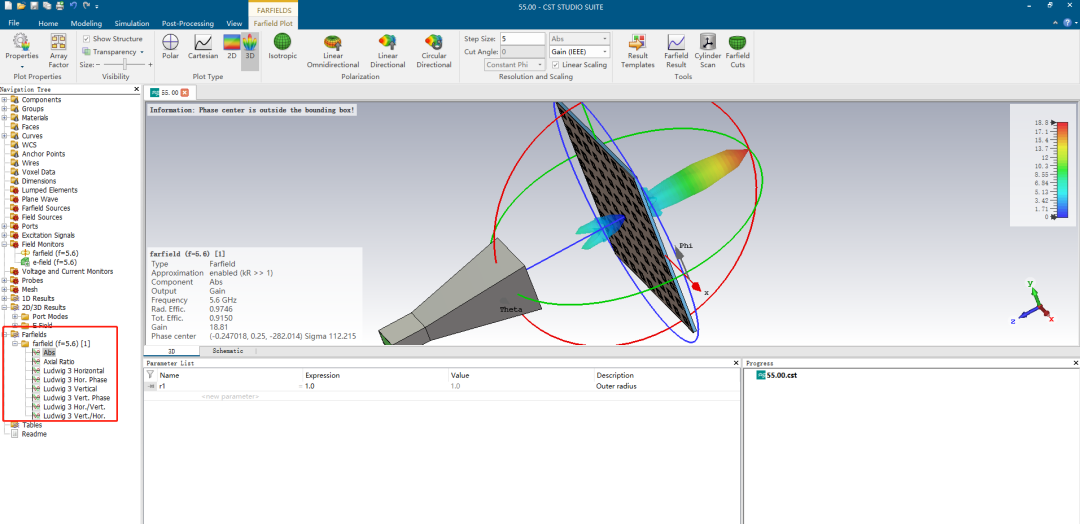This screenshot has height=524, width=1080.
Task: Switch to Cartesian plot type
Action: click(203, 46)
